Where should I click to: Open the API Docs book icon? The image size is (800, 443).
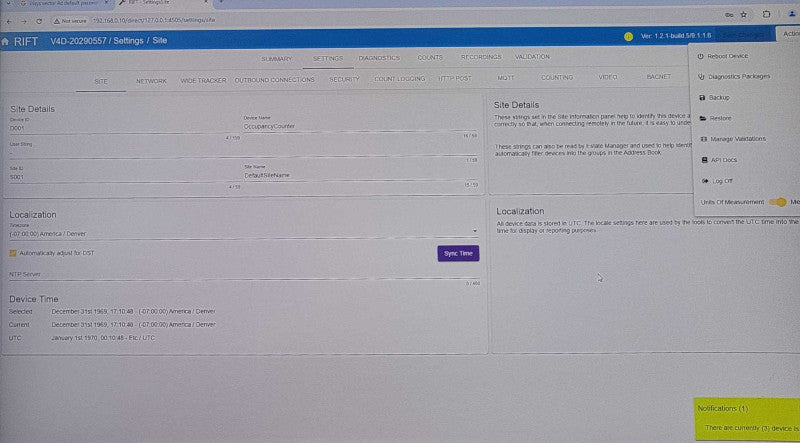coord(704,160)
